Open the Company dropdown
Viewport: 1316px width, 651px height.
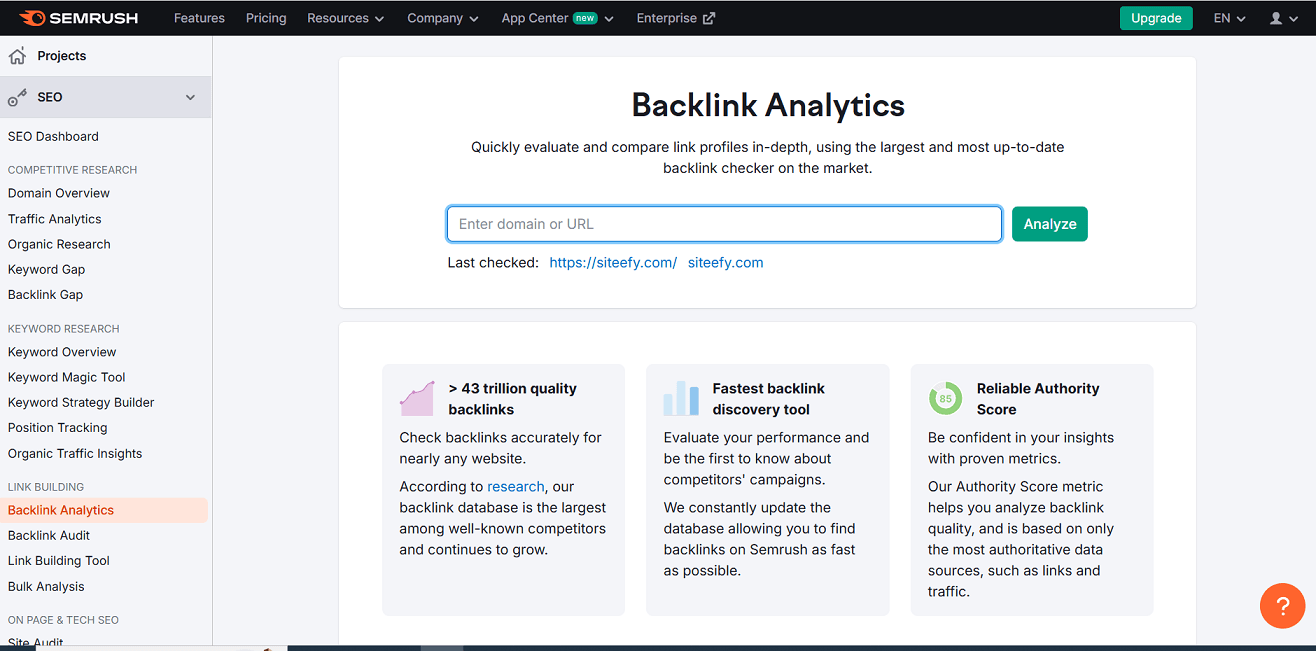pyautogui.click(x=442, y=17)
